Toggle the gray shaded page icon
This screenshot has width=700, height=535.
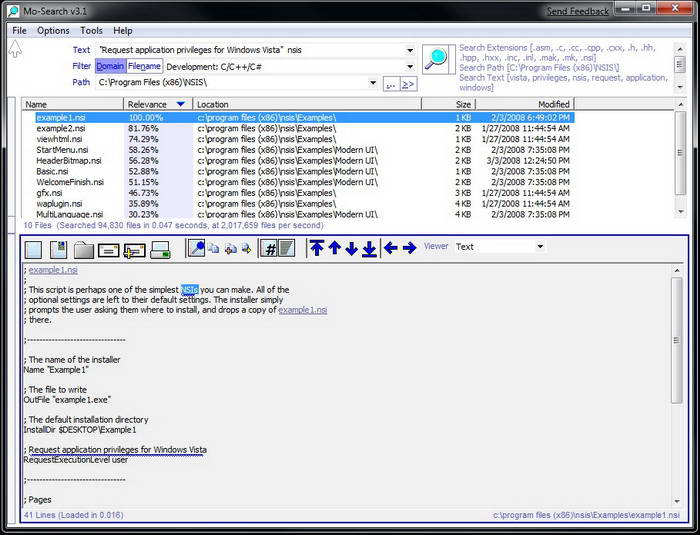coord(287,248)
